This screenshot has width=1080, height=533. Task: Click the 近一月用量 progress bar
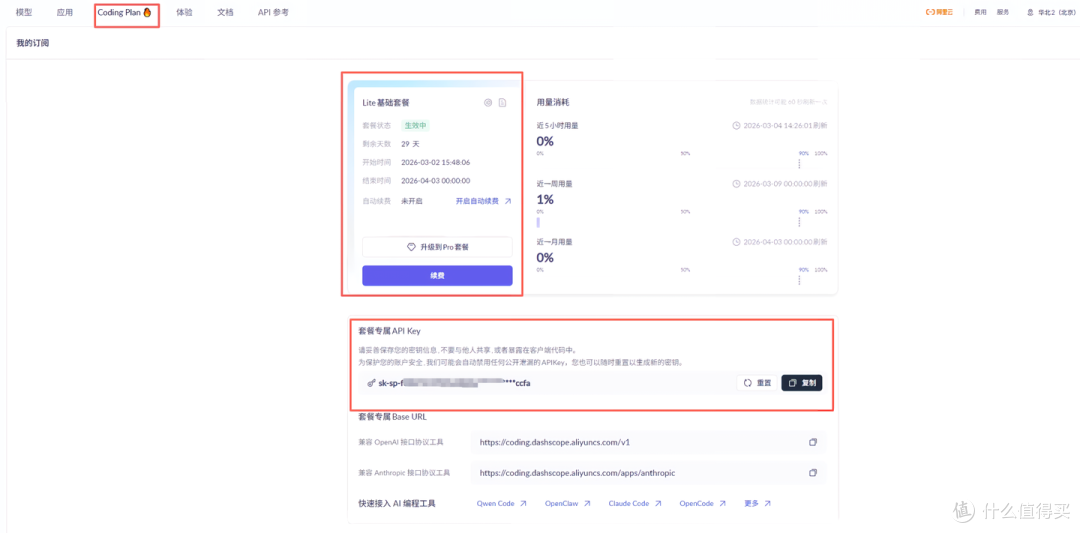682,280
